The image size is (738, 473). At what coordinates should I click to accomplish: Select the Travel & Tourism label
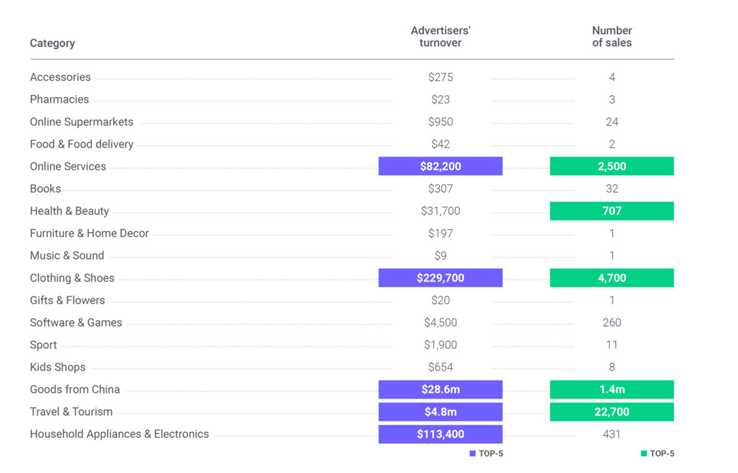click(x=71, y=412)
